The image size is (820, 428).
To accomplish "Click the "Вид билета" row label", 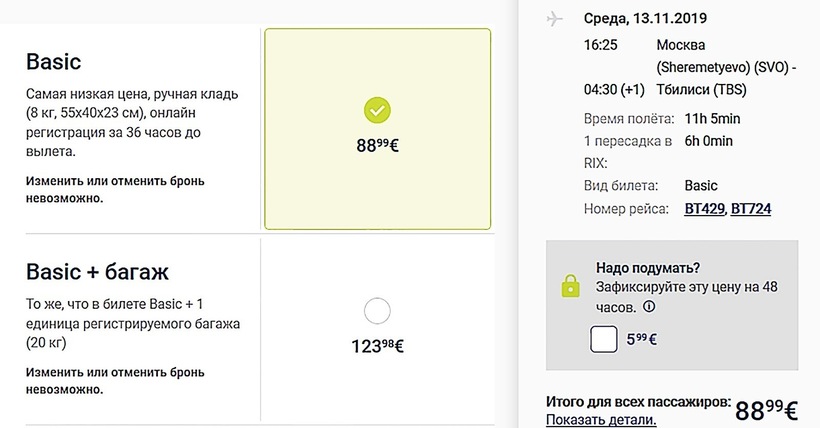I will click(x=620, y=186).
